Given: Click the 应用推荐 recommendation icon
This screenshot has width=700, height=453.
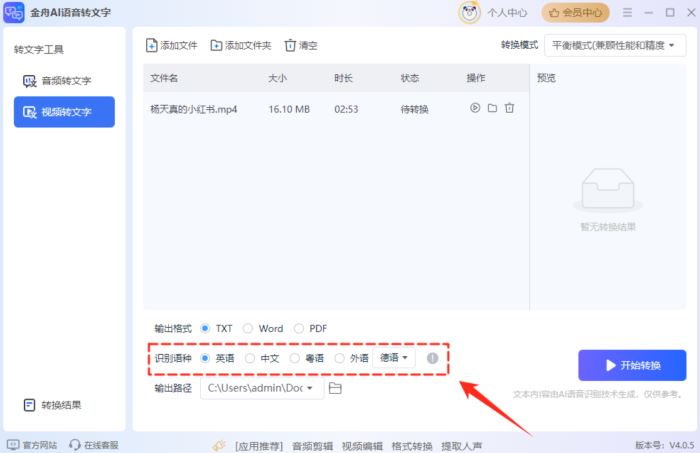Looking at the screenshot, I should (219, 445).
